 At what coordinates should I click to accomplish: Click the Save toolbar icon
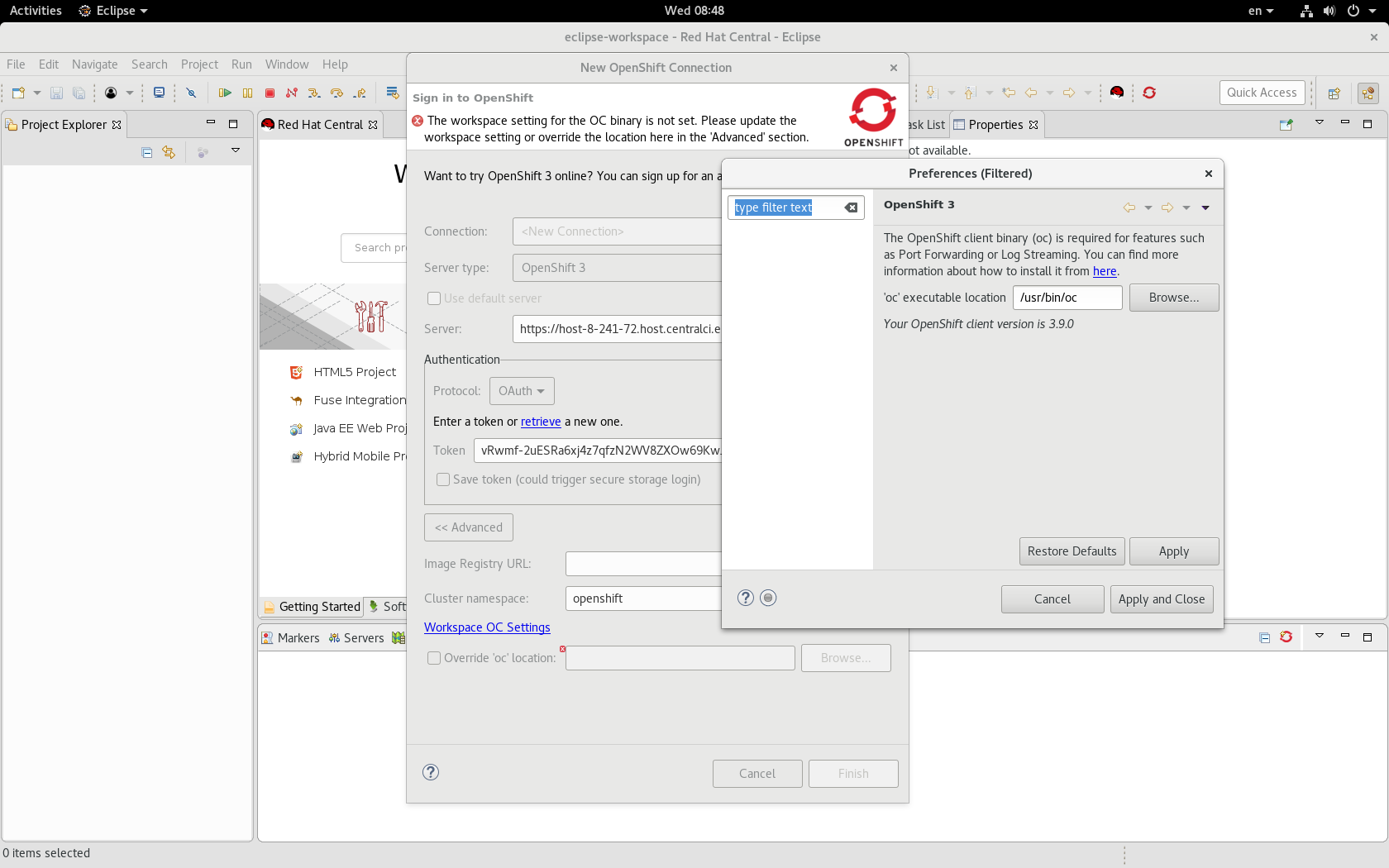pyautogui.click(x=56, y=93)
